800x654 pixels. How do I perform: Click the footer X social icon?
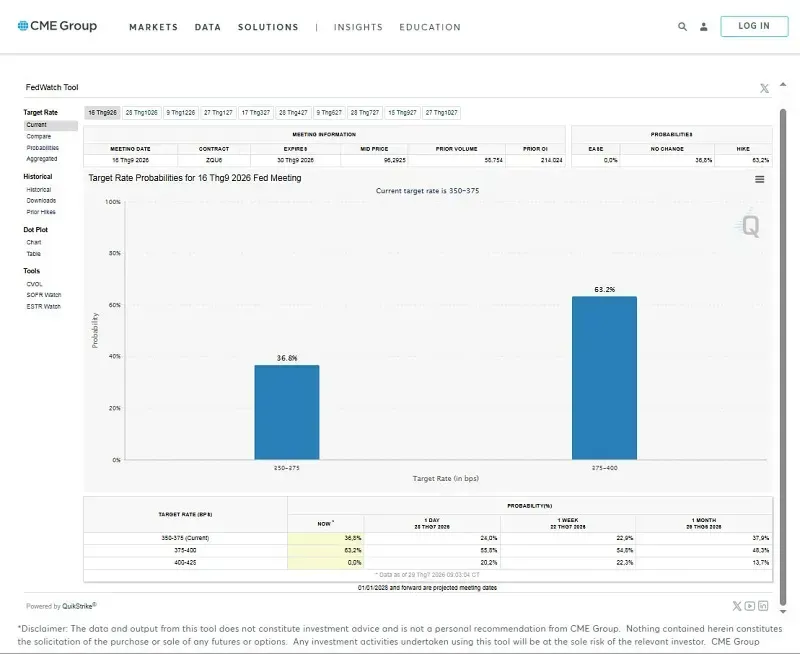click(737, 606)
